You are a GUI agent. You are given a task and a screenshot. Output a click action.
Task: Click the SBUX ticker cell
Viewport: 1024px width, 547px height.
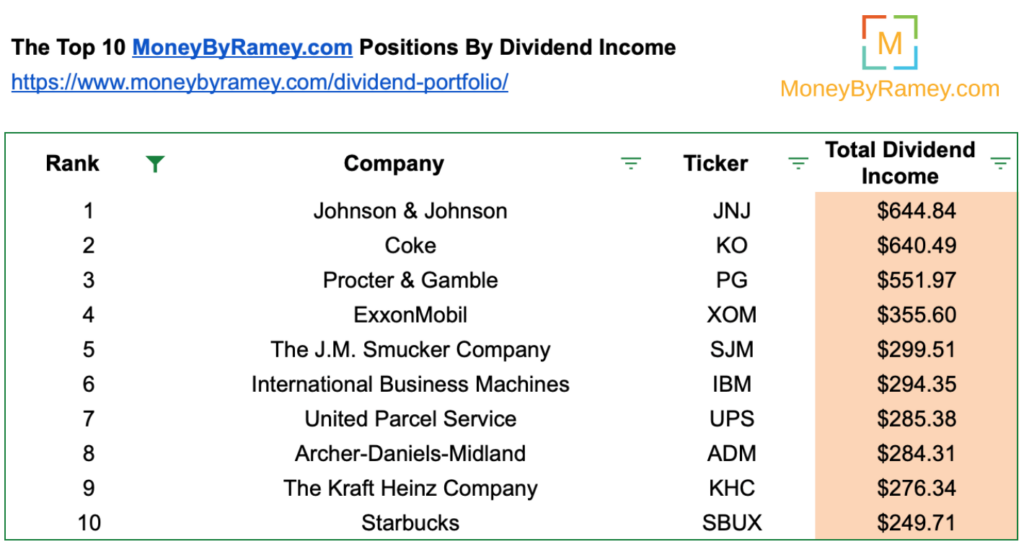click(x=731, y=523)
